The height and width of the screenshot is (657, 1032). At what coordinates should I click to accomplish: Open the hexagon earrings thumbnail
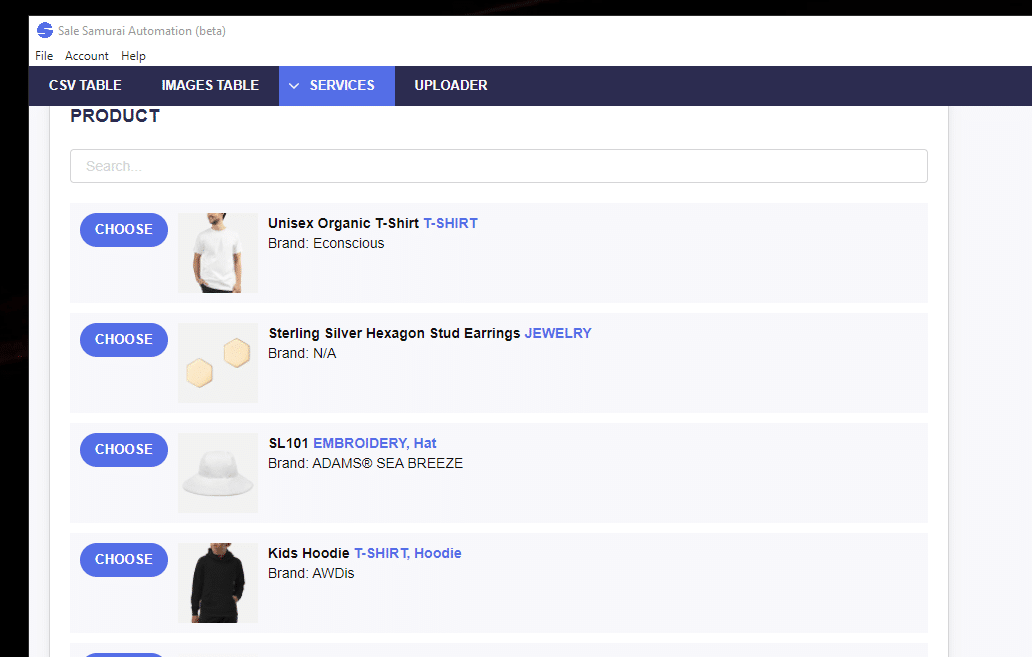[218, 363]
